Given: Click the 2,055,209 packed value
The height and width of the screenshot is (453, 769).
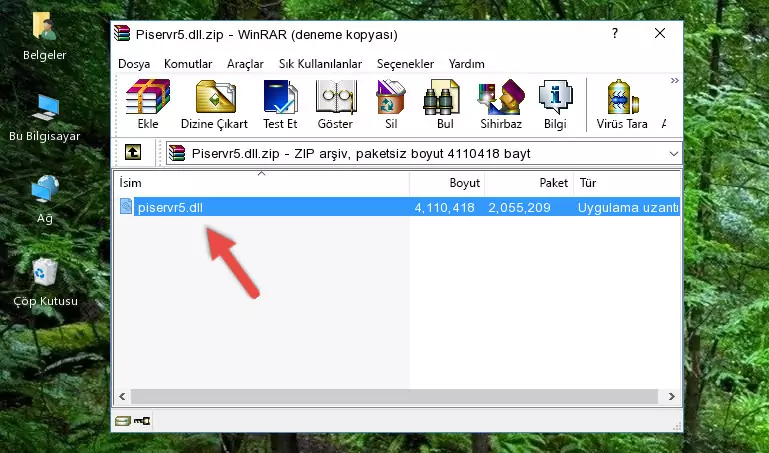Looking at the screenshot, I should click(519, 207).
